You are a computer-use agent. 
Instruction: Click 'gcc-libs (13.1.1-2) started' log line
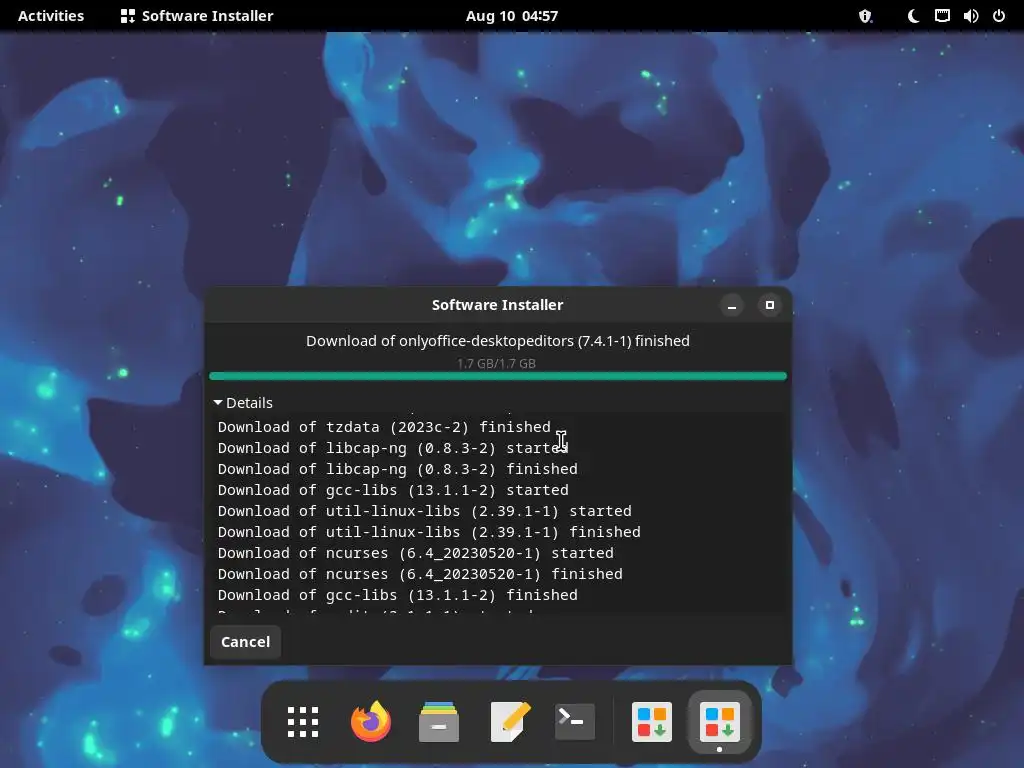pos(393,490)
